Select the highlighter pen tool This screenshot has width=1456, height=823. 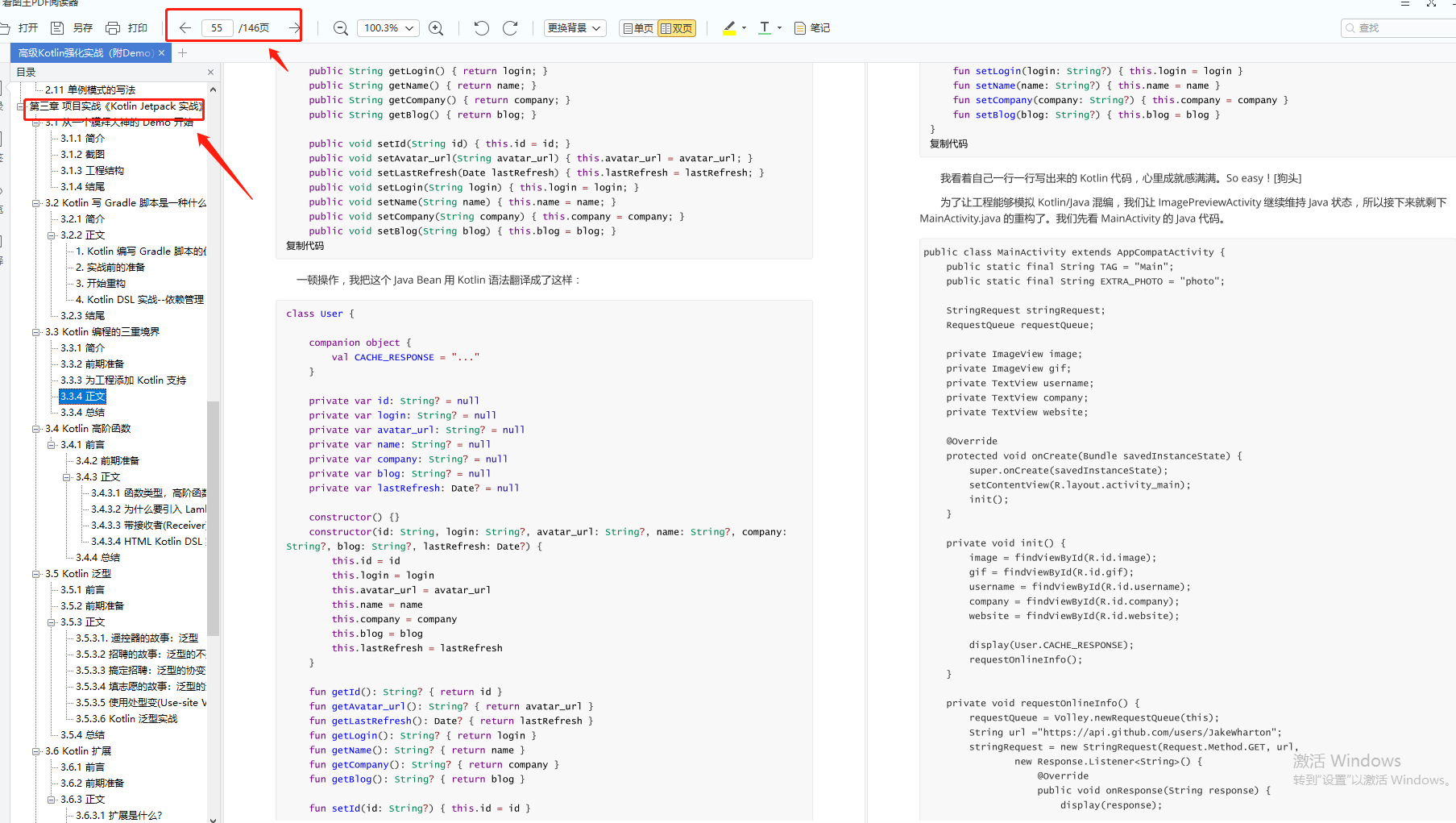click(729, 28)
